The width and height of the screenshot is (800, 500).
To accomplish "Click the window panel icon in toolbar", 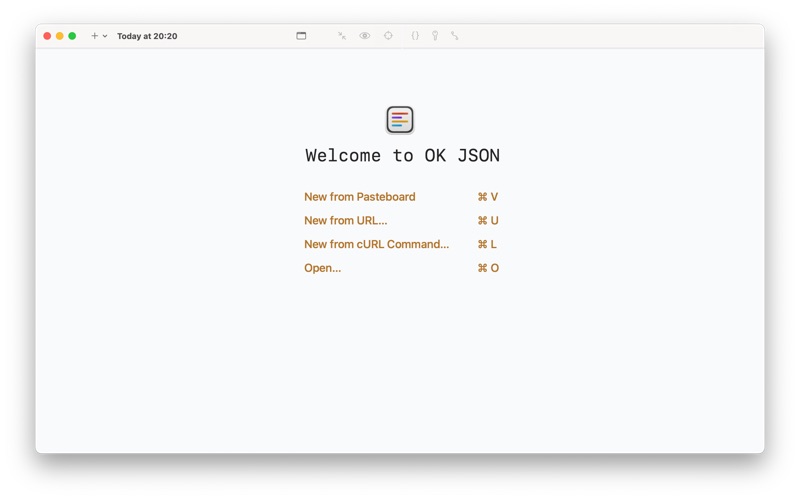I will point(301,36).
